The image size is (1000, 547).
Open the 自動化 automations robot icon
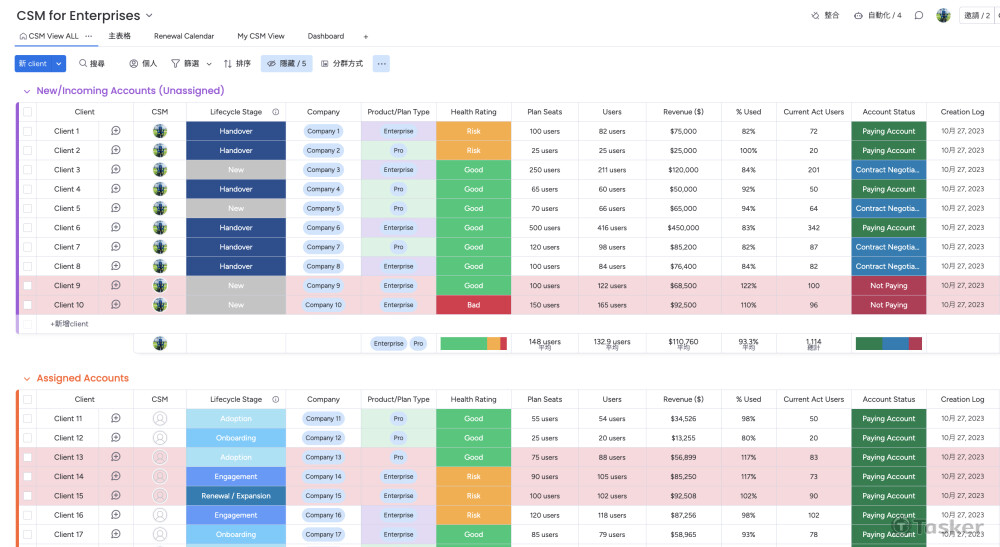859,16
